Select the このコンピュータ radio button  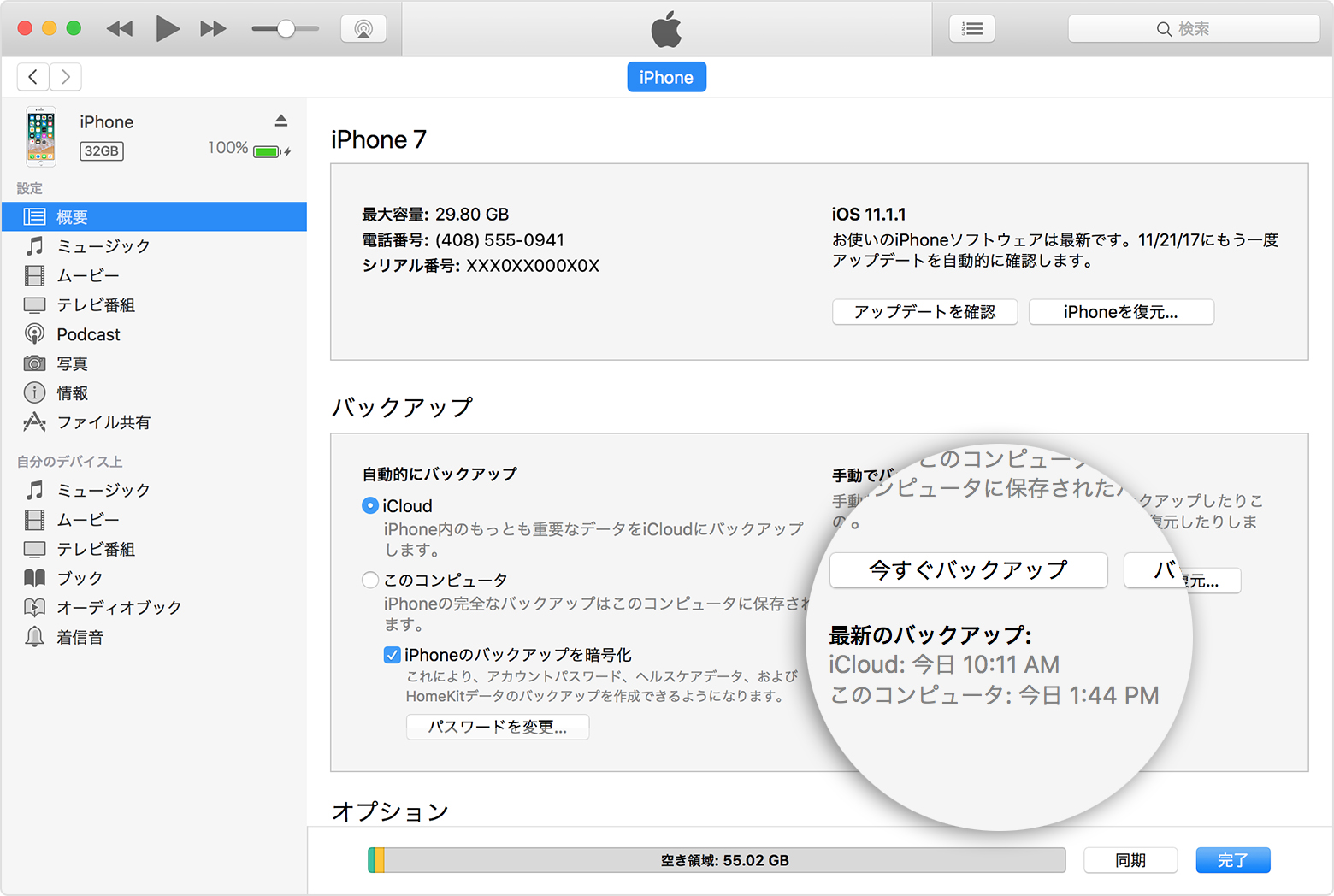pos(370,581)
